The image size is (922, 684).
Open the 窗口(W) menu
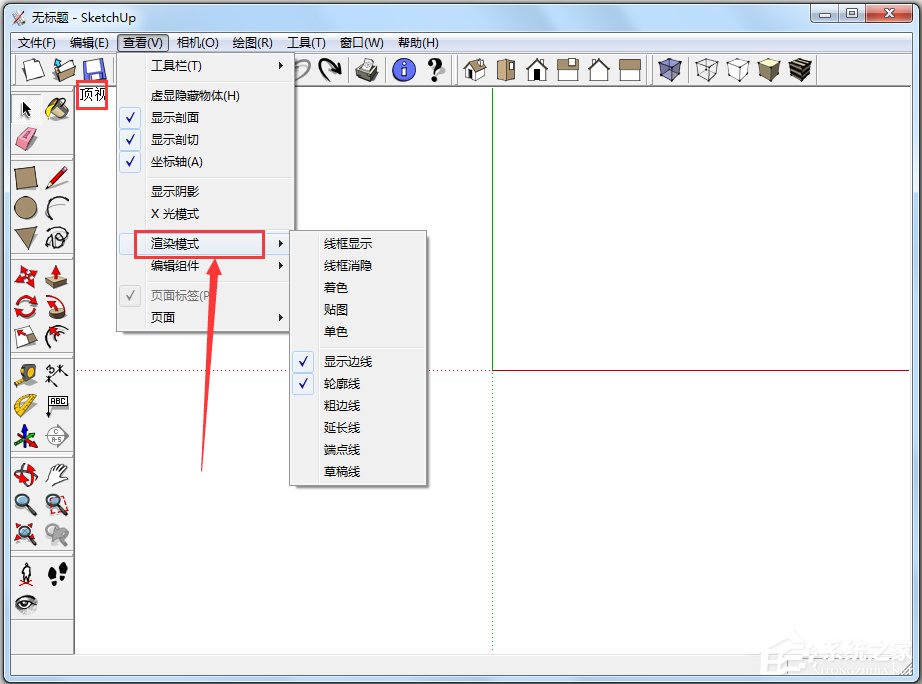click(362, 43)
